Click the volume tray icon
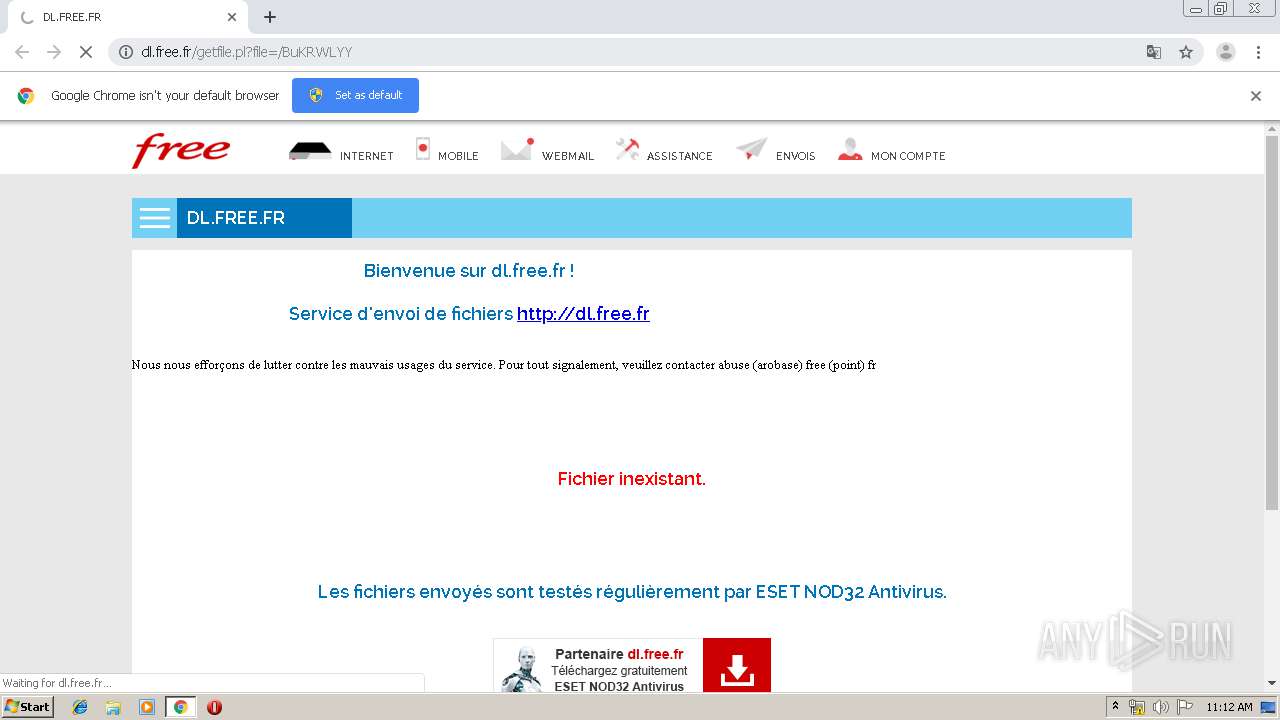 pyautogui.click(x=1161, y=707)
